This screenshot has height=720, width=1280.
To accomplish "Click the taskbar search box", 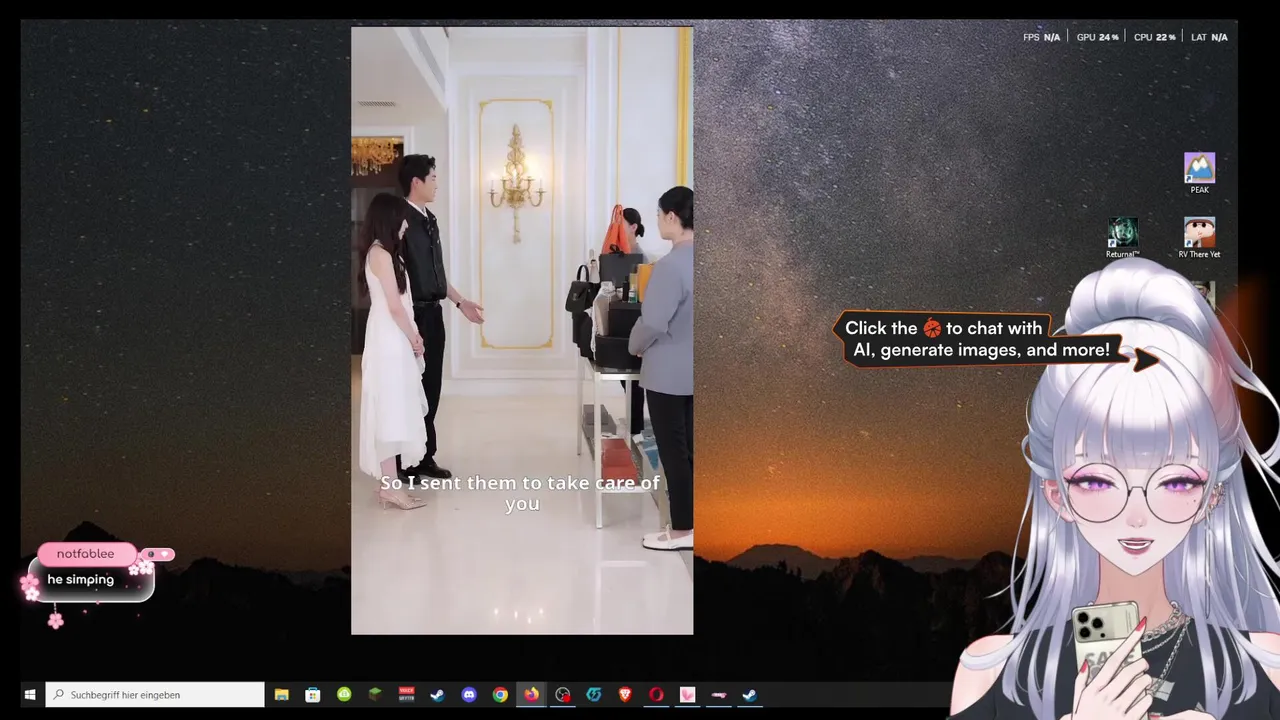I will 155,695.
